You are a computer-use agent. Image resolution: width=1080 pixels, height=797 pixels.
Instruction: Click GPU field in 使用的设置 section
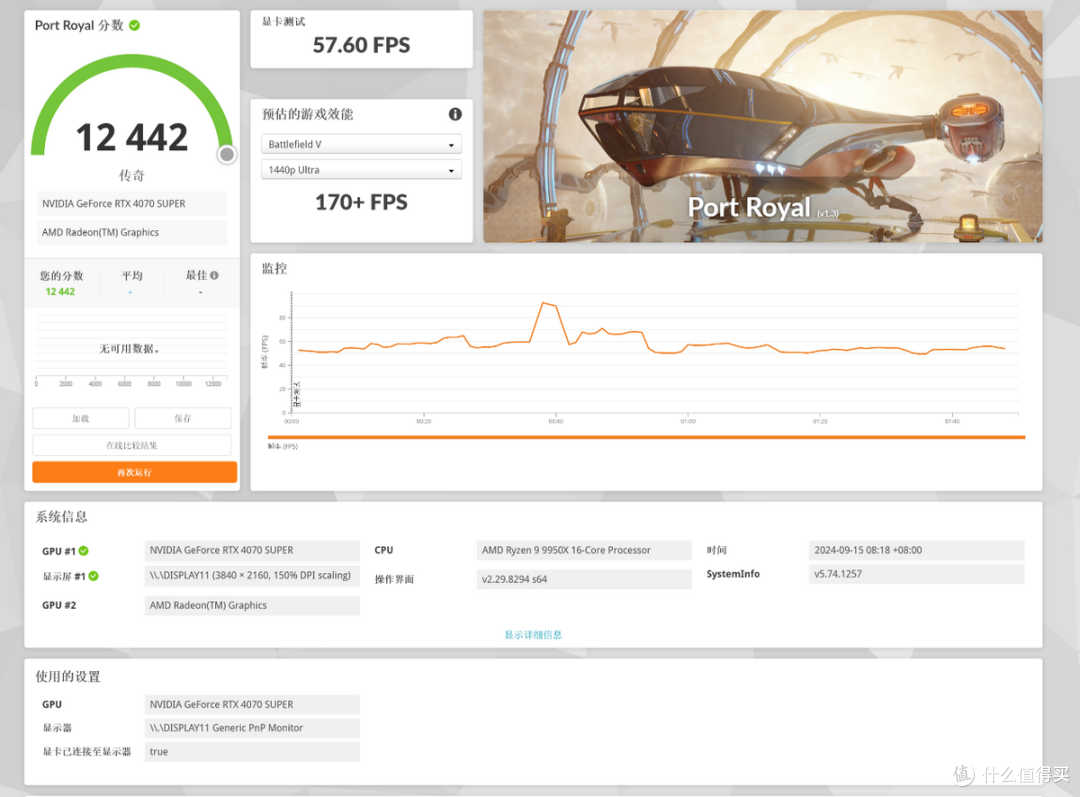[x=252, y=705]
